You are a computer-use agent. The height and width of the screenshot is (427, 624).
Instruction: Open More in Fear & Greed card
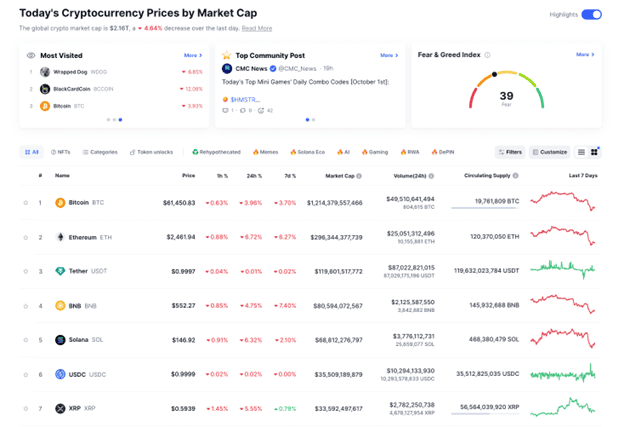click(583, 55)
